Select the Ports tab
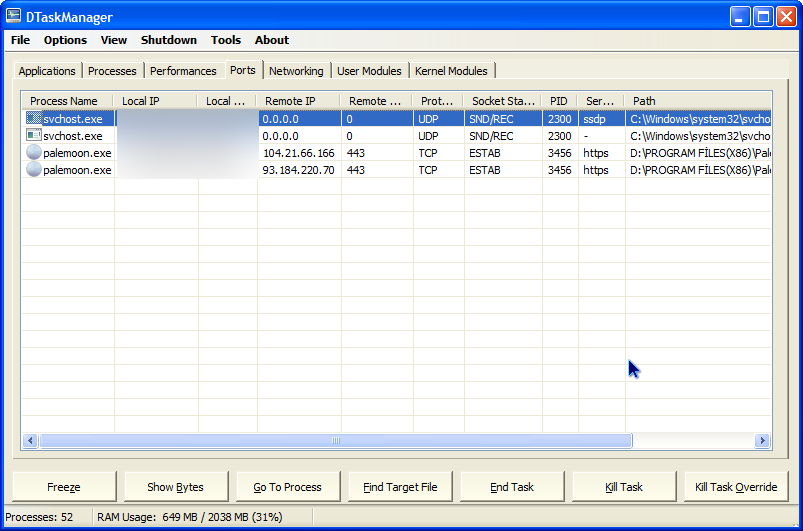 pos(243,70)
